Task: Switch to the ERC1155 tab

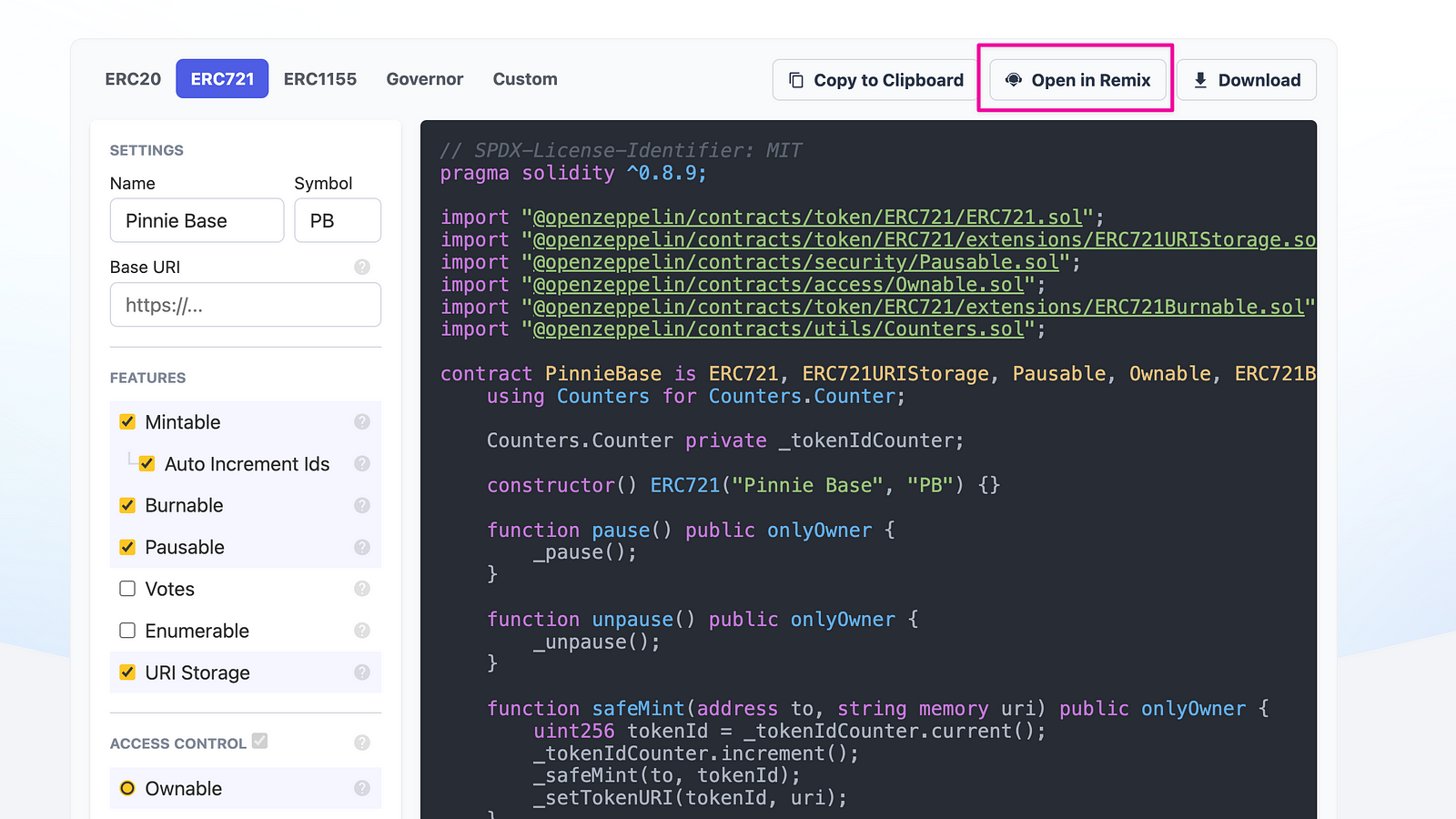Action: [x=320, y=79]
